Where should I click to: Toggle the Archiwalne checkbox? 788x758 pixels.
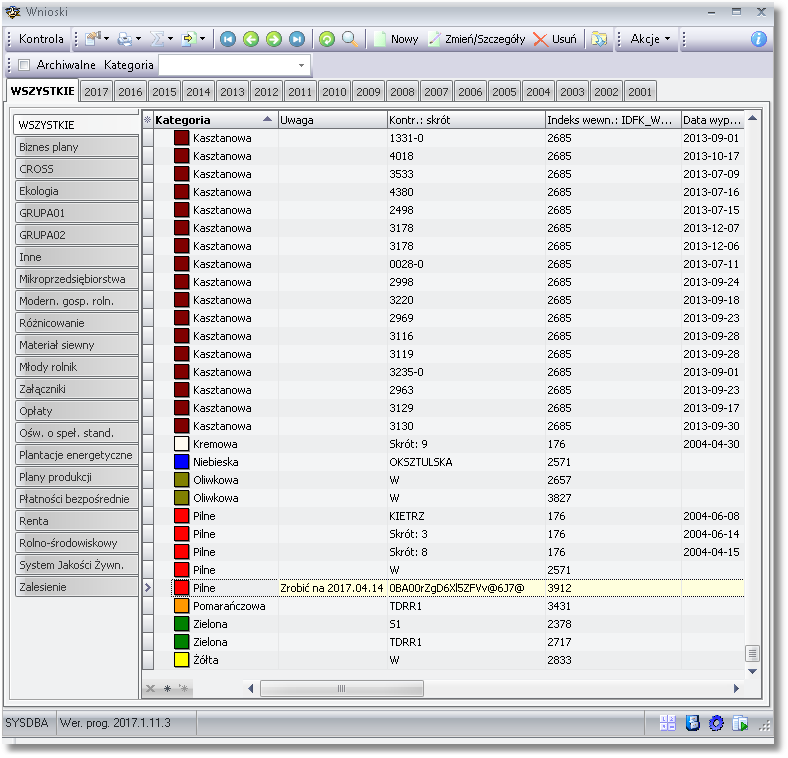24,65
